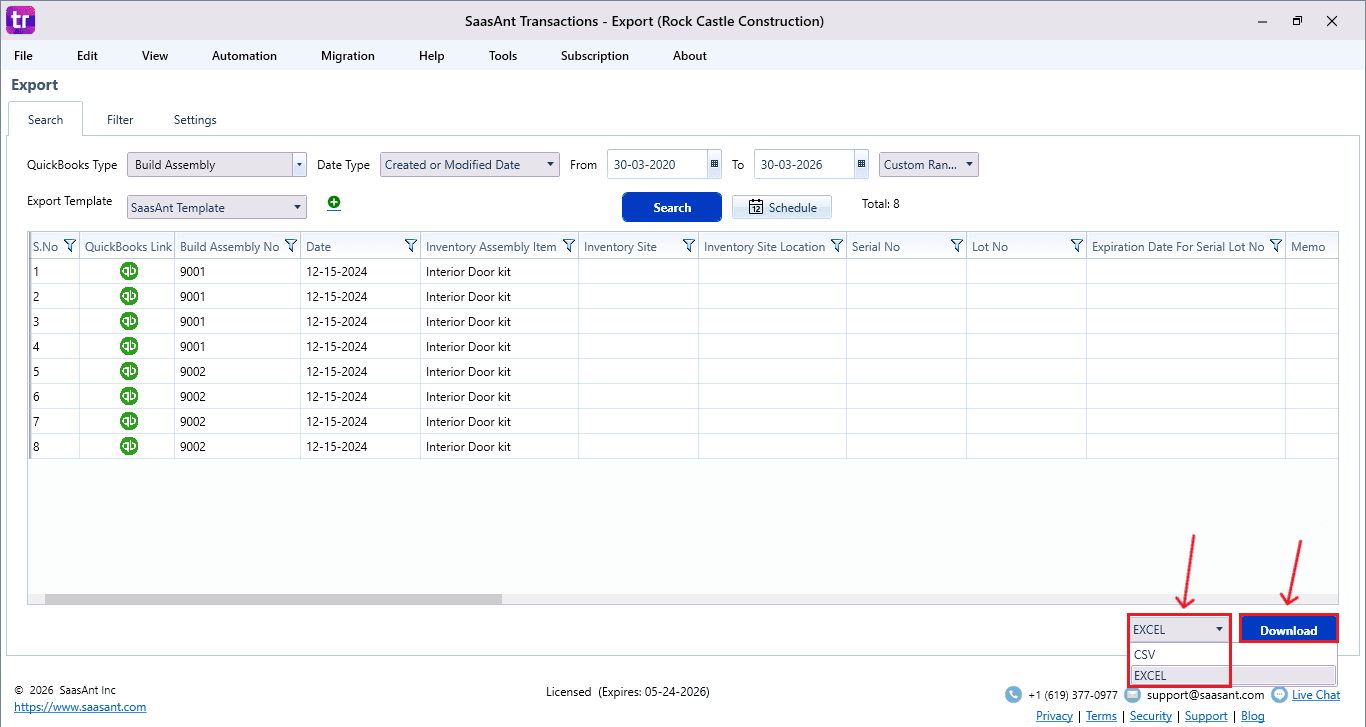Open the QuickBooks Type dropdown
The image size is (1366, 727).
298,163
